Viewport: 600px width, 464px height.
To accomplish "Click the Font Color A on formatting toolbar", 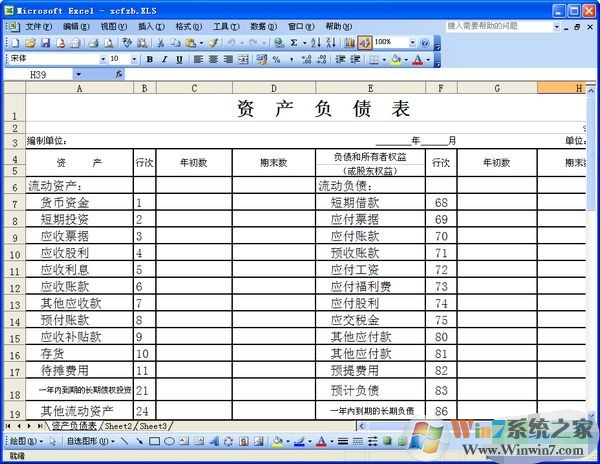I will click(x=417, y=59).
